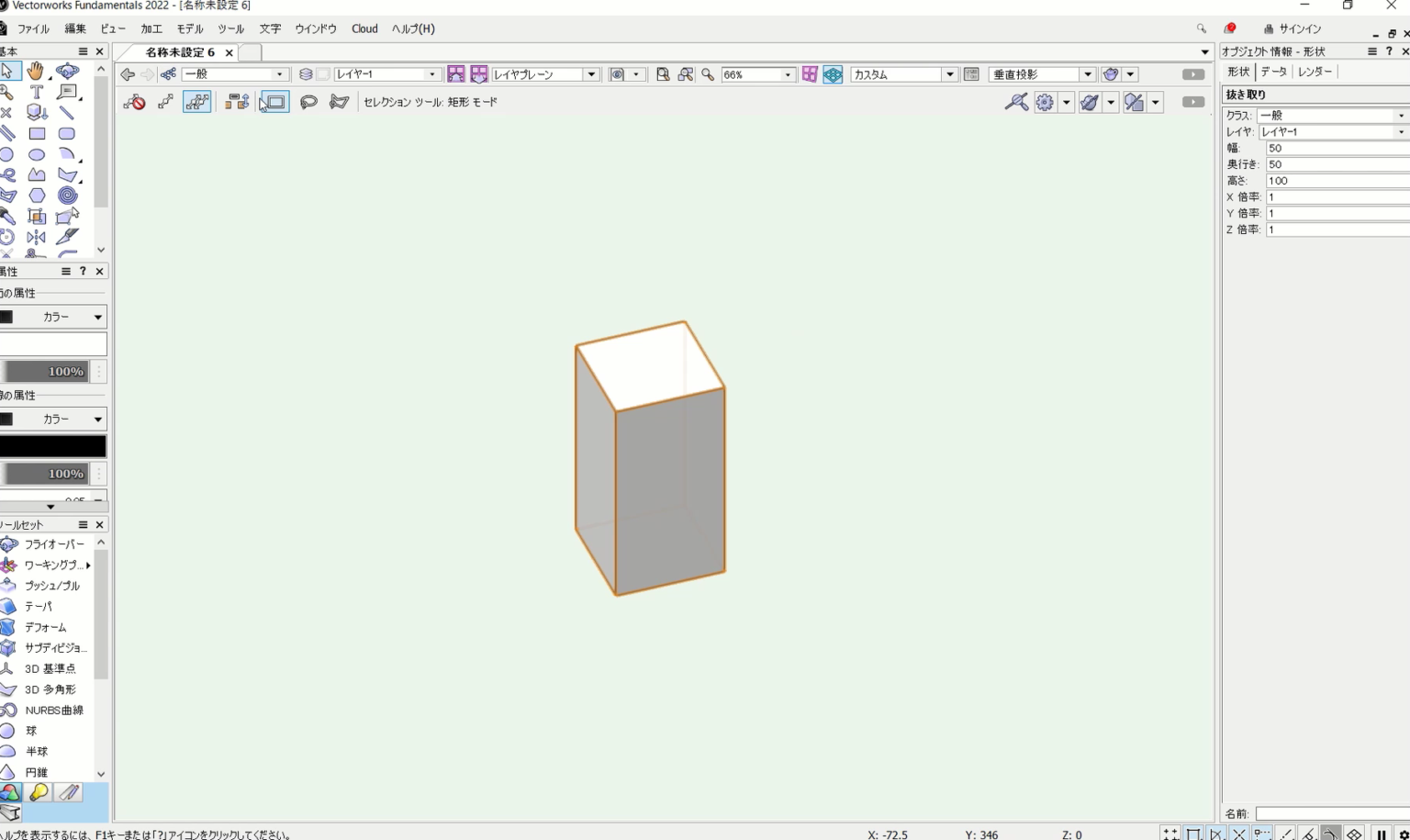Choose the Spiral tool
Screen dimensions: 1410x840
67,195
